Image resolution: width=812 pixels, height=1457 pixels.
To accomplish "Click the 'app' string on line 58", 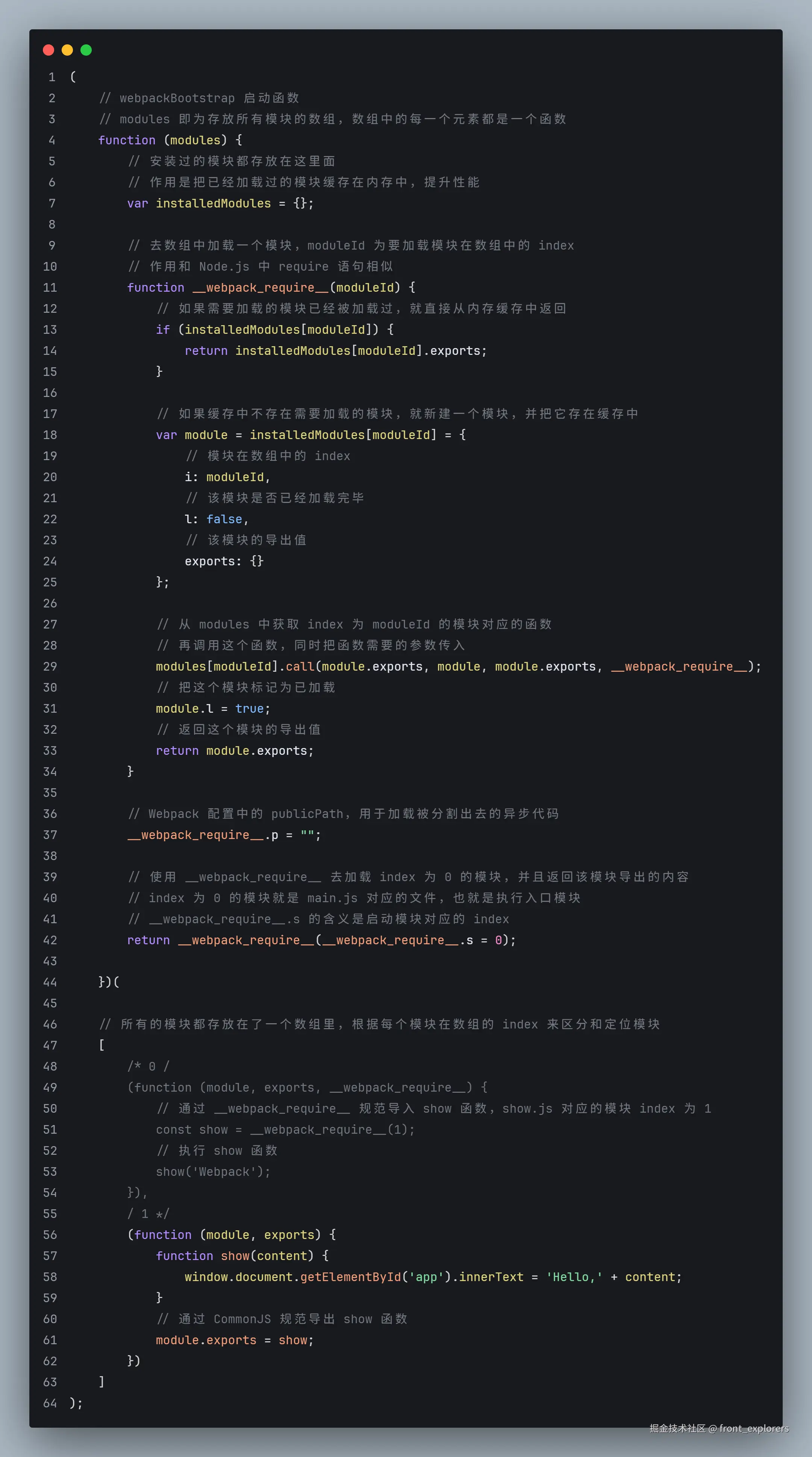I will pyautogui.click(x=426, y=1277).
